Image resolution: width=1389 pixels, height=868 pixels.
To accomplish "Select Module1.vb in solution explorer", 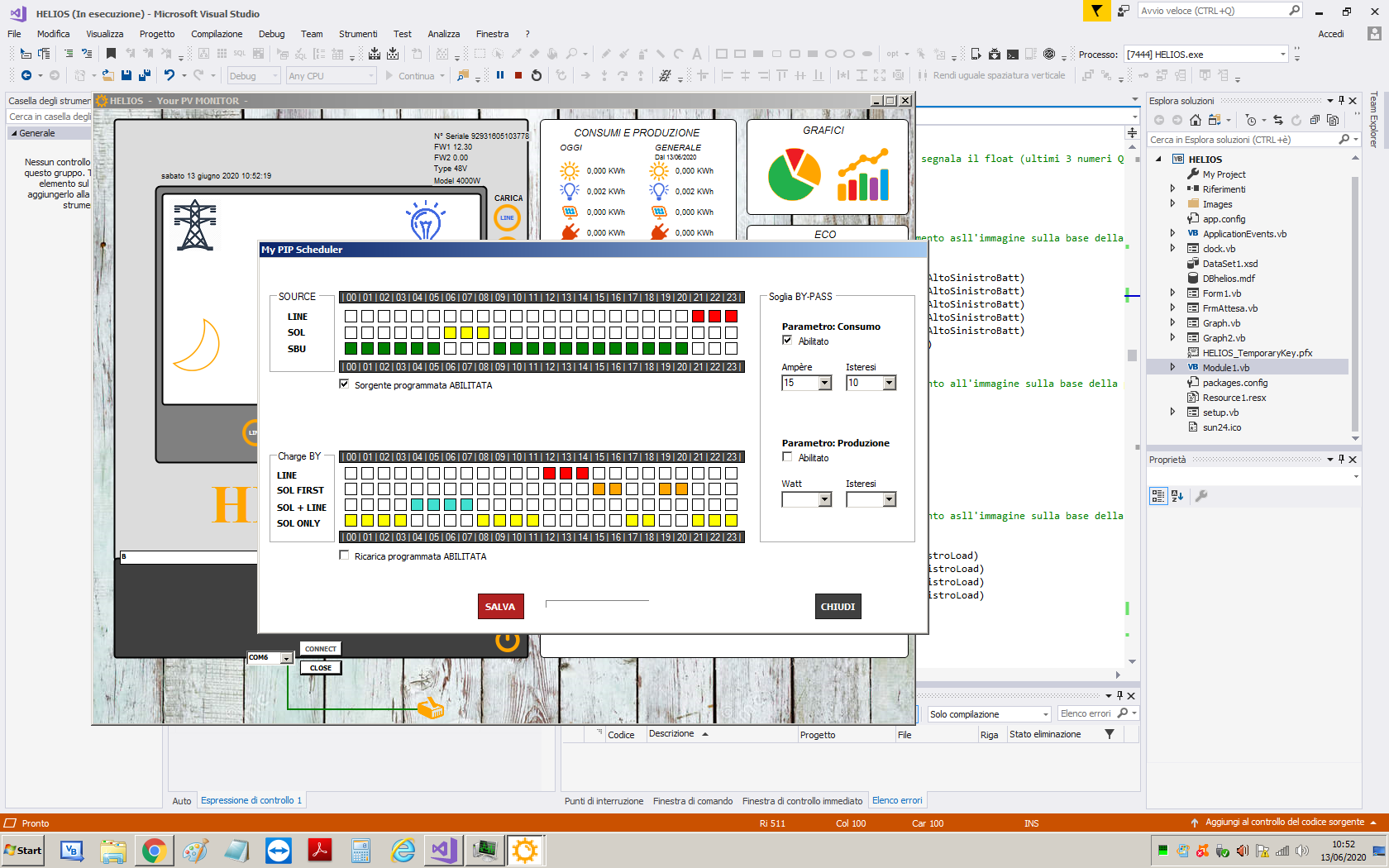I will [x=1225, y=367].
